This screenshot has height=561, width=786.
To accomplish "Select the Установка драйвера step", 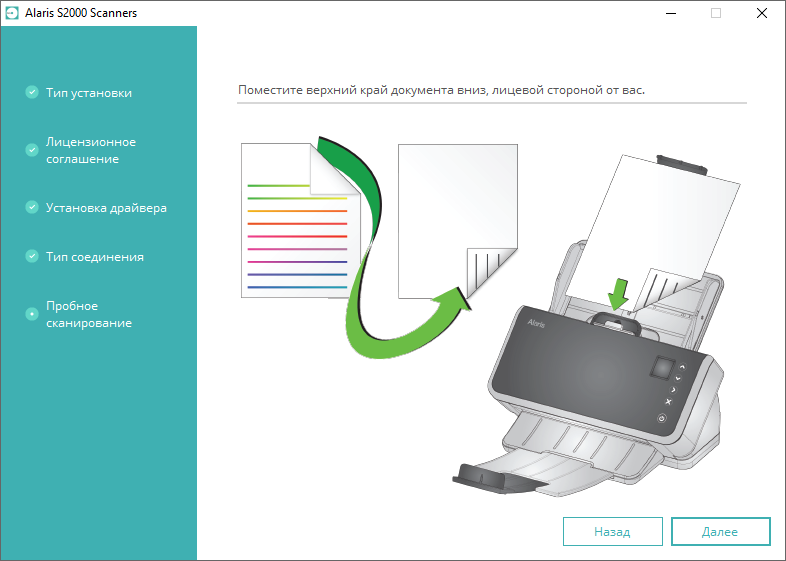I will (106, 208).
